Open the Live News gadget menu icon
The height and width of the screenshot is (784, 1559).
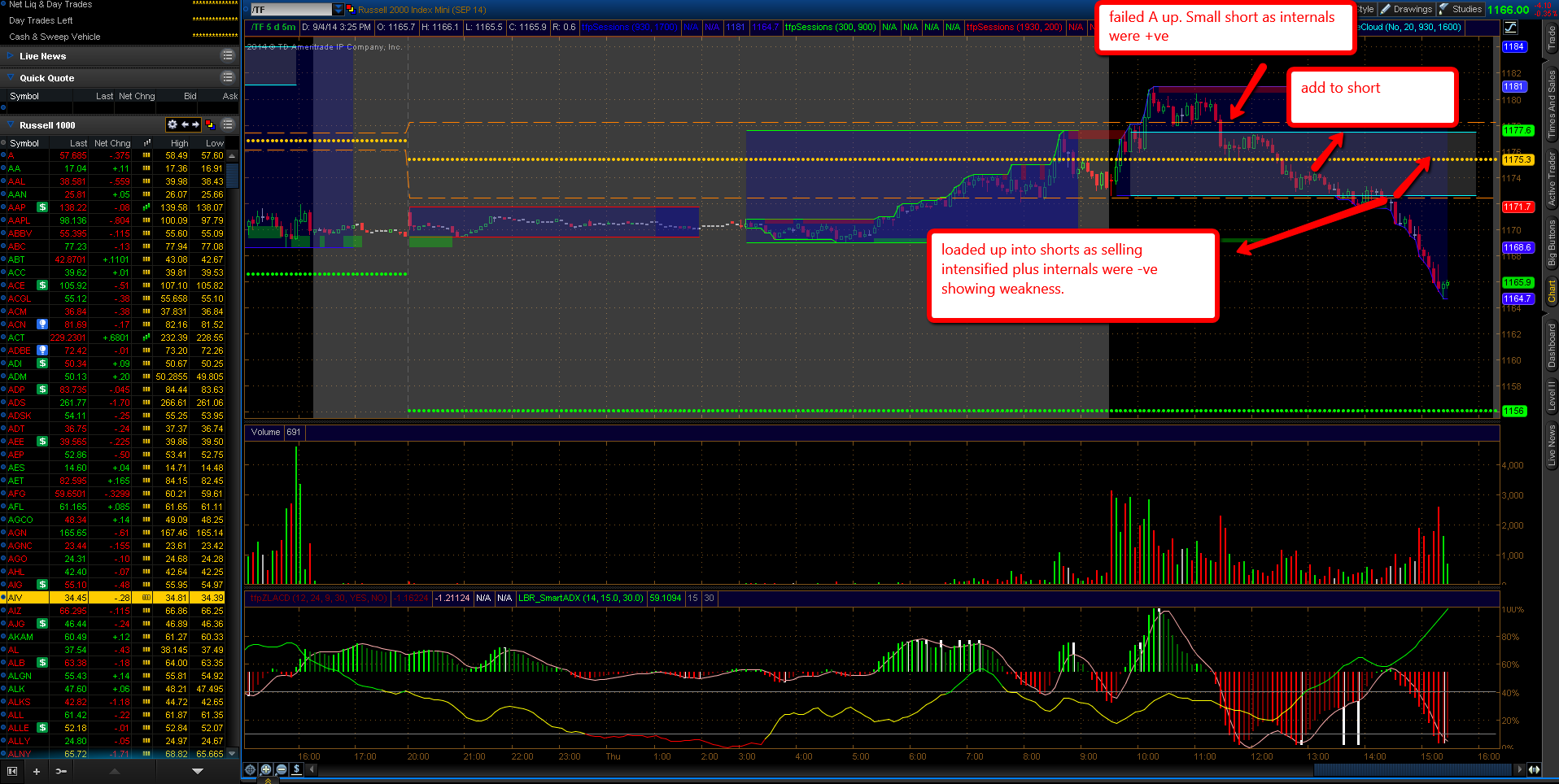point(228,55)
